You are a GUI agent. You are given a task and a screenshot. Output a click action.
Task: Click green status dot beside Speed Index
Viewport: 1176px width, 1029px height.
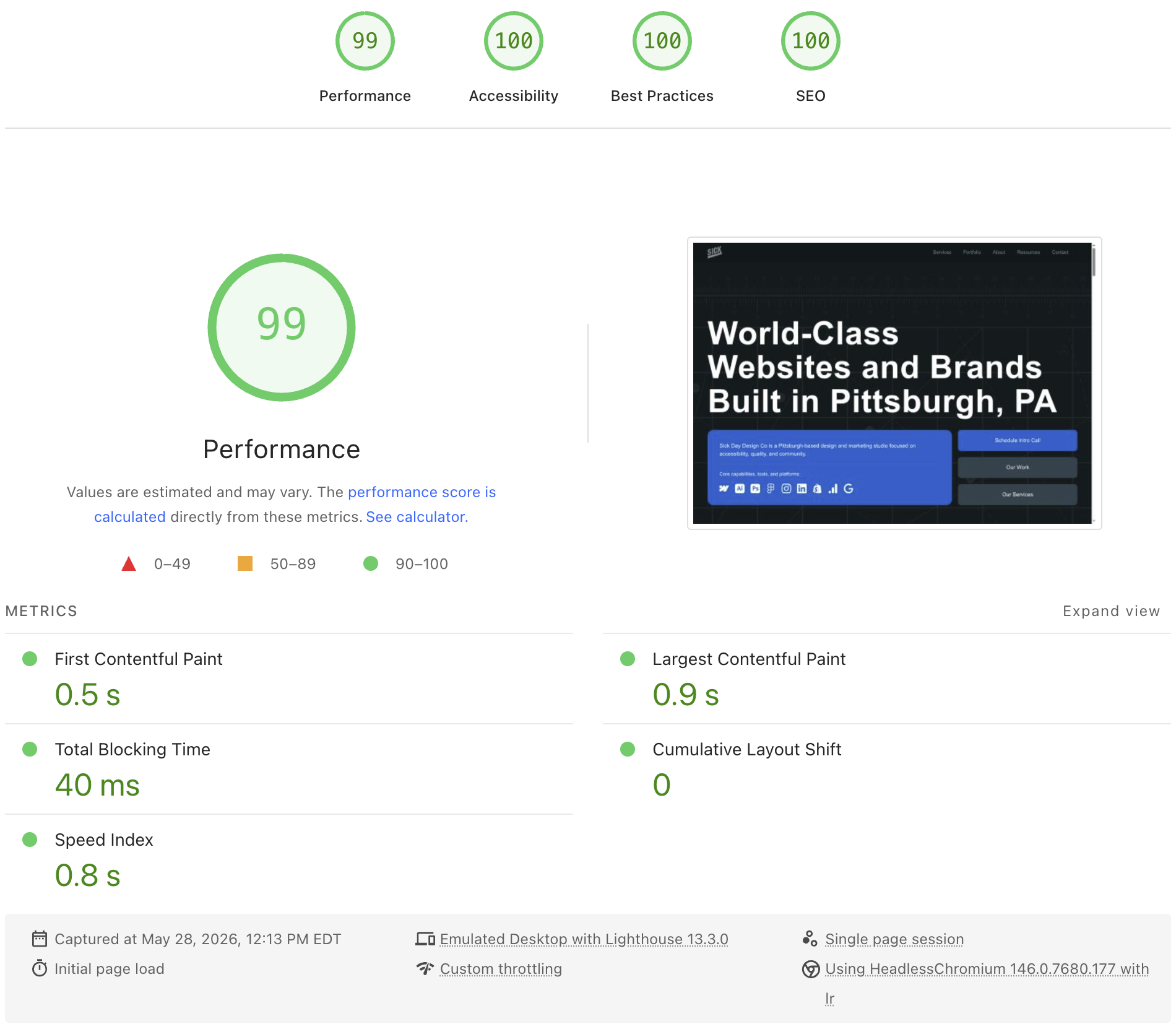[30, 840]
